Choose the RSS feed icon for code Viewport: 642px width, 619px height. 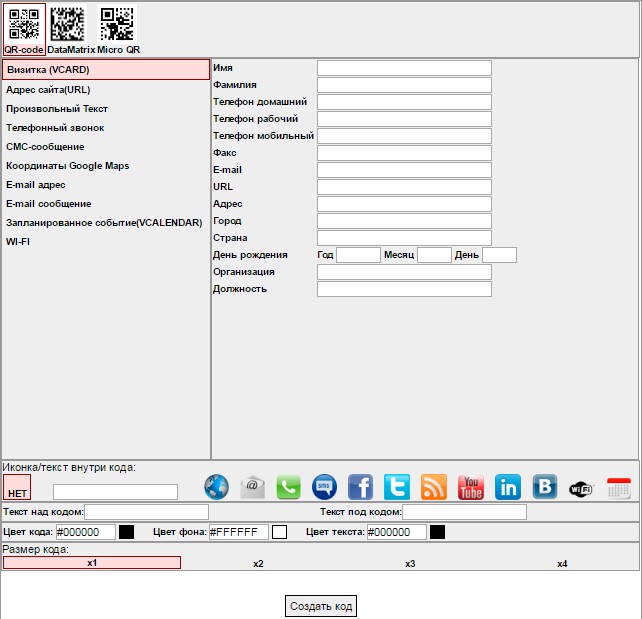pos(434,487)
